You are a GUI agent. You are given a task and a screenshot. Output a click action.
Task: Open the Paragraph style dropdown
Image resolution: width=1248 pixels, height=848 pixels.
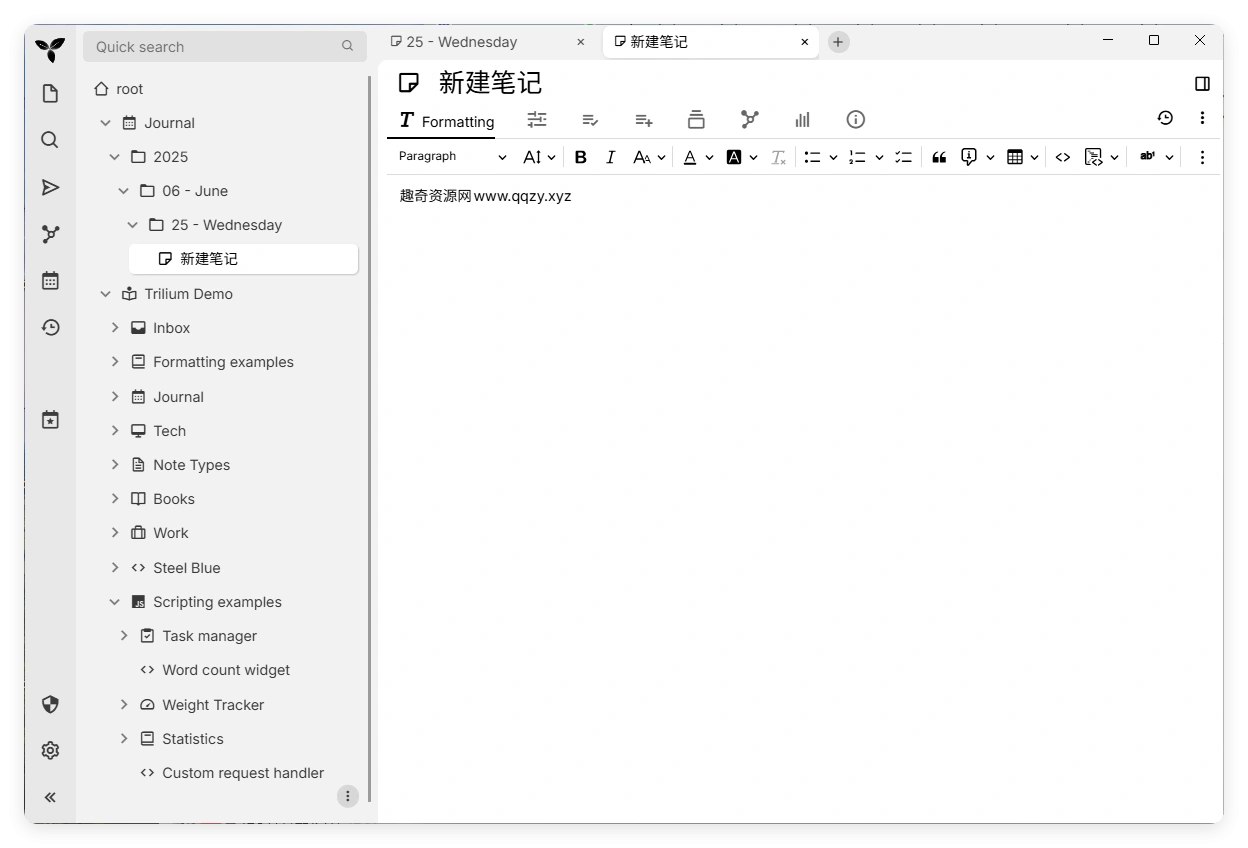tap(452, 157)
